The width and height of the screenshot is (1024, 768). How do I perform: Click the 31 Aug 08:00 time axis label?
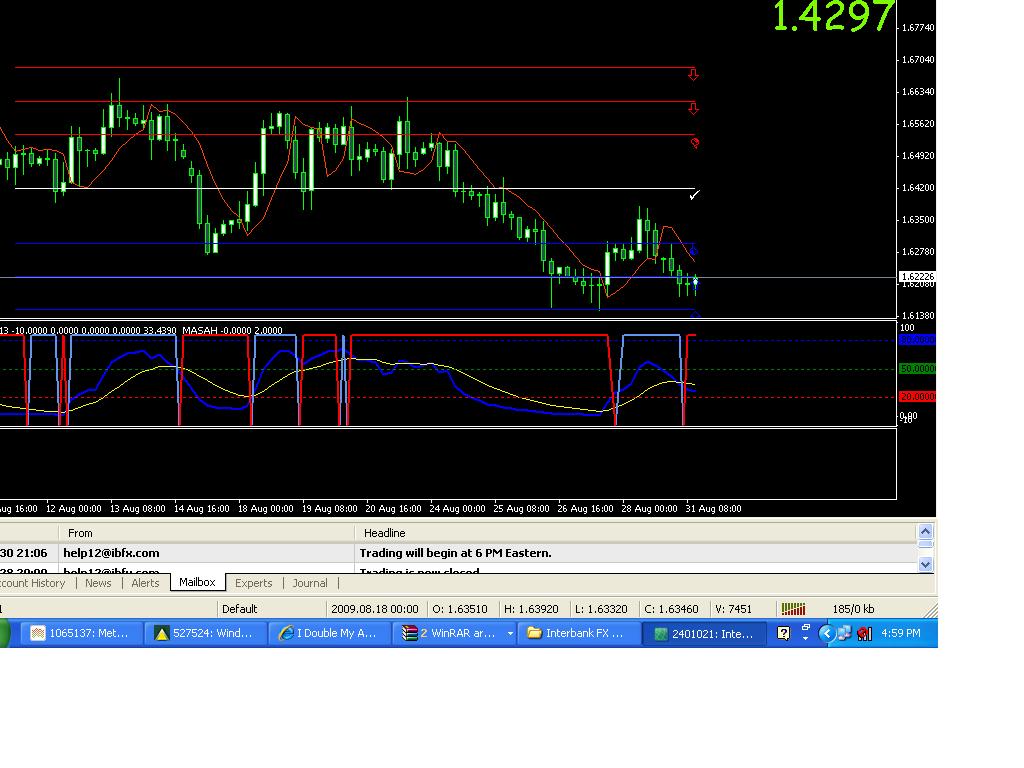tap(713, 508)
